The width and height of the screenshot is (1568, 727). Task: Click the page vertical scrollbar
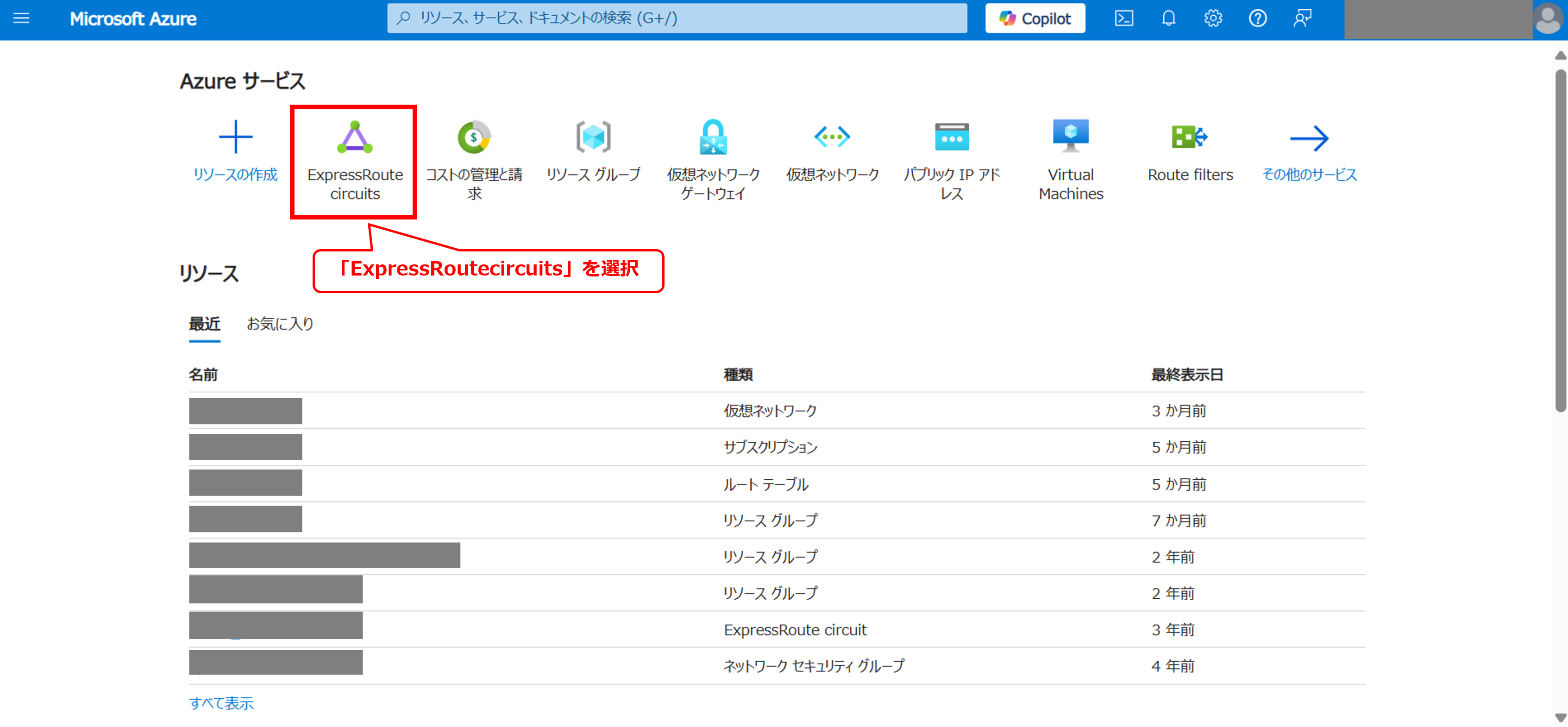(1560, 244)
